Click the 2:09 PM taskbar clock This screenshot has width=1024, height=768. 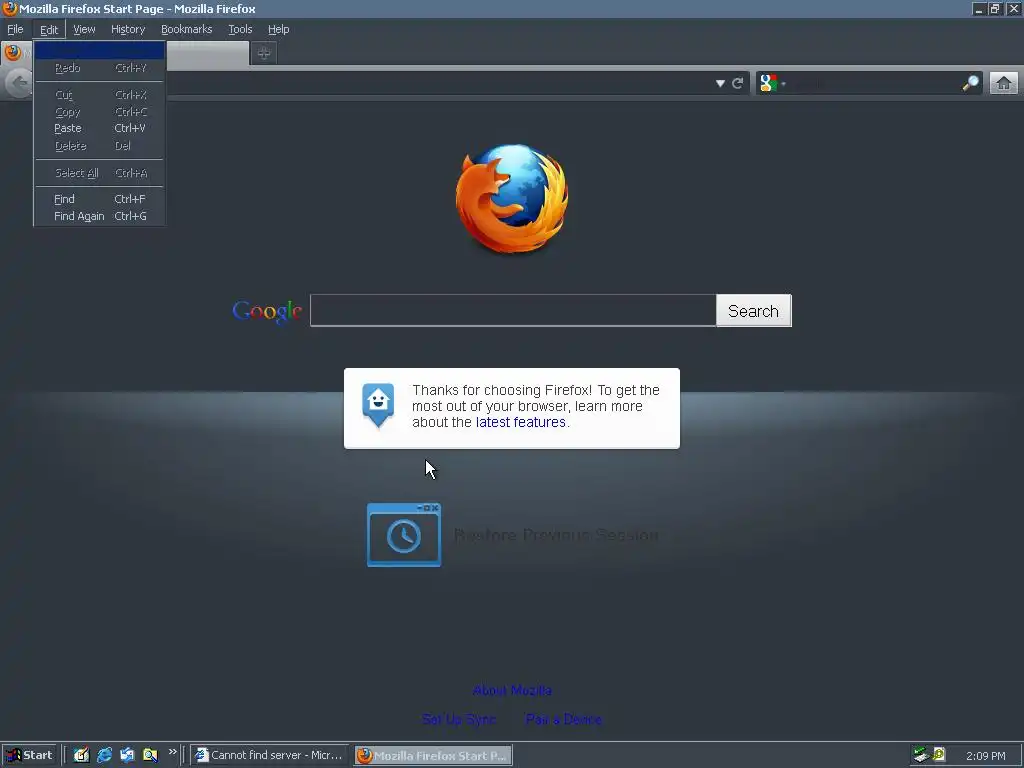click(985, 756)
